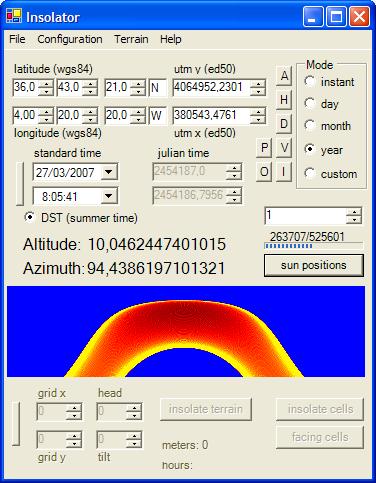Click the D letter button
This screenshot has height=483, width=376.
(284, 124)
